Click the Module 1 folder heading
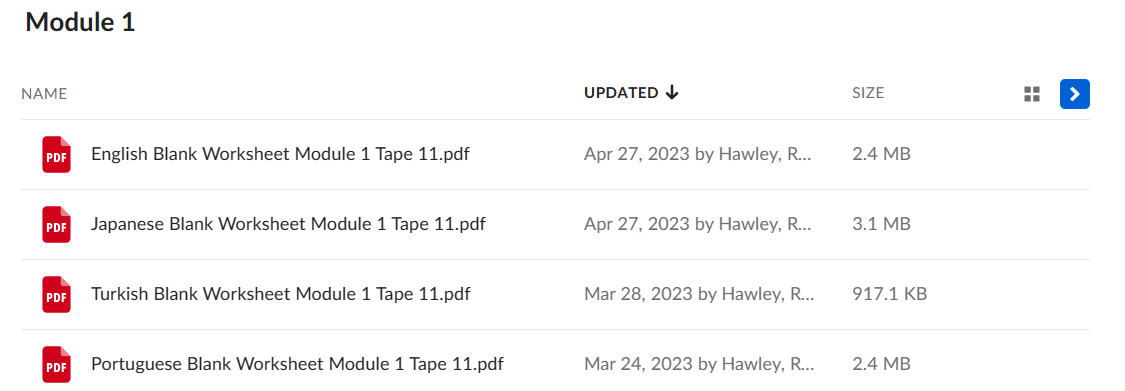Viewport: 1125px width, 391px height. [x=80, y=22]
